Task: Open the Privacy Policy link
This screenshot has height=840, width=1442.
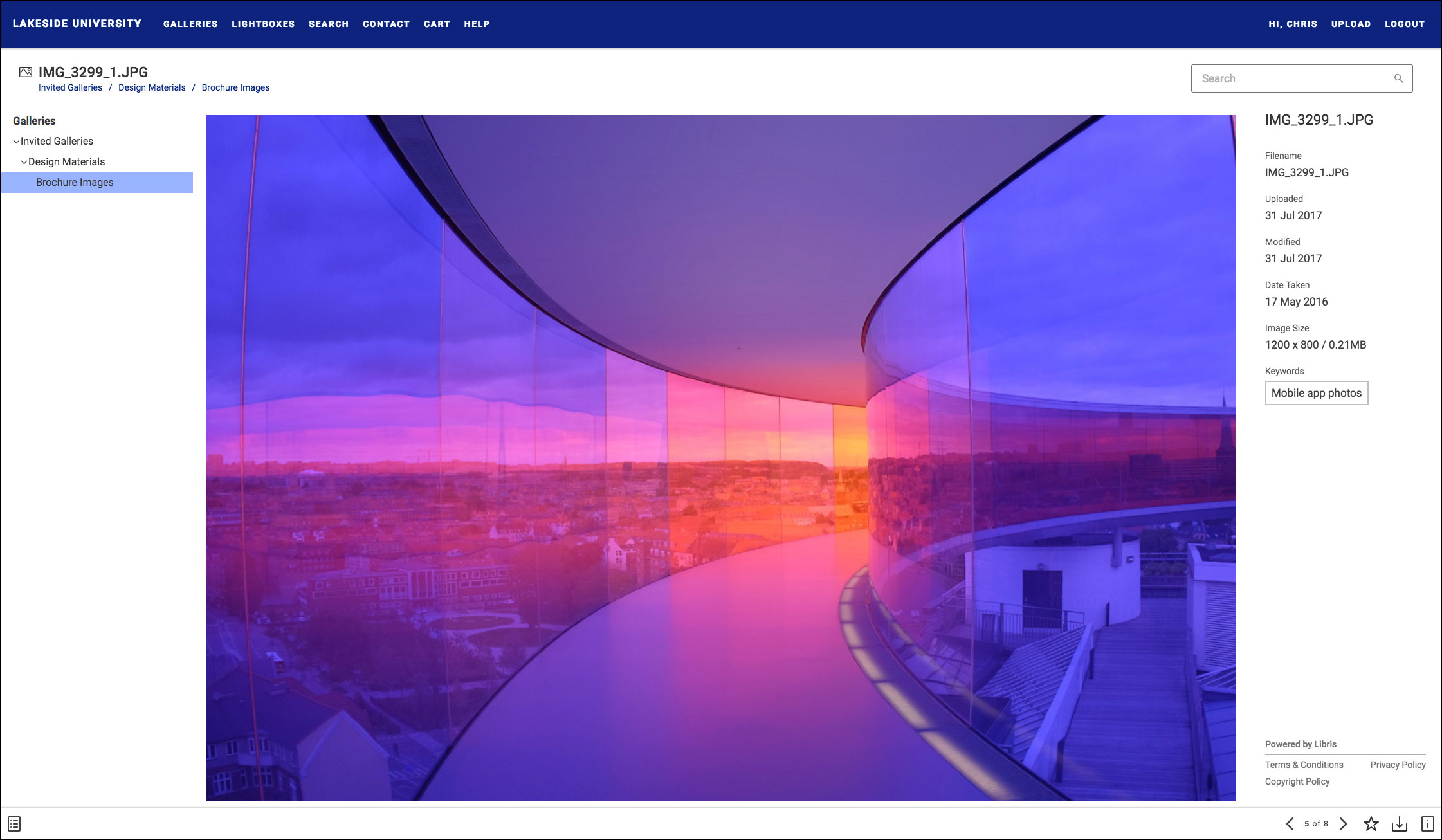Action: coord(1398,765)
